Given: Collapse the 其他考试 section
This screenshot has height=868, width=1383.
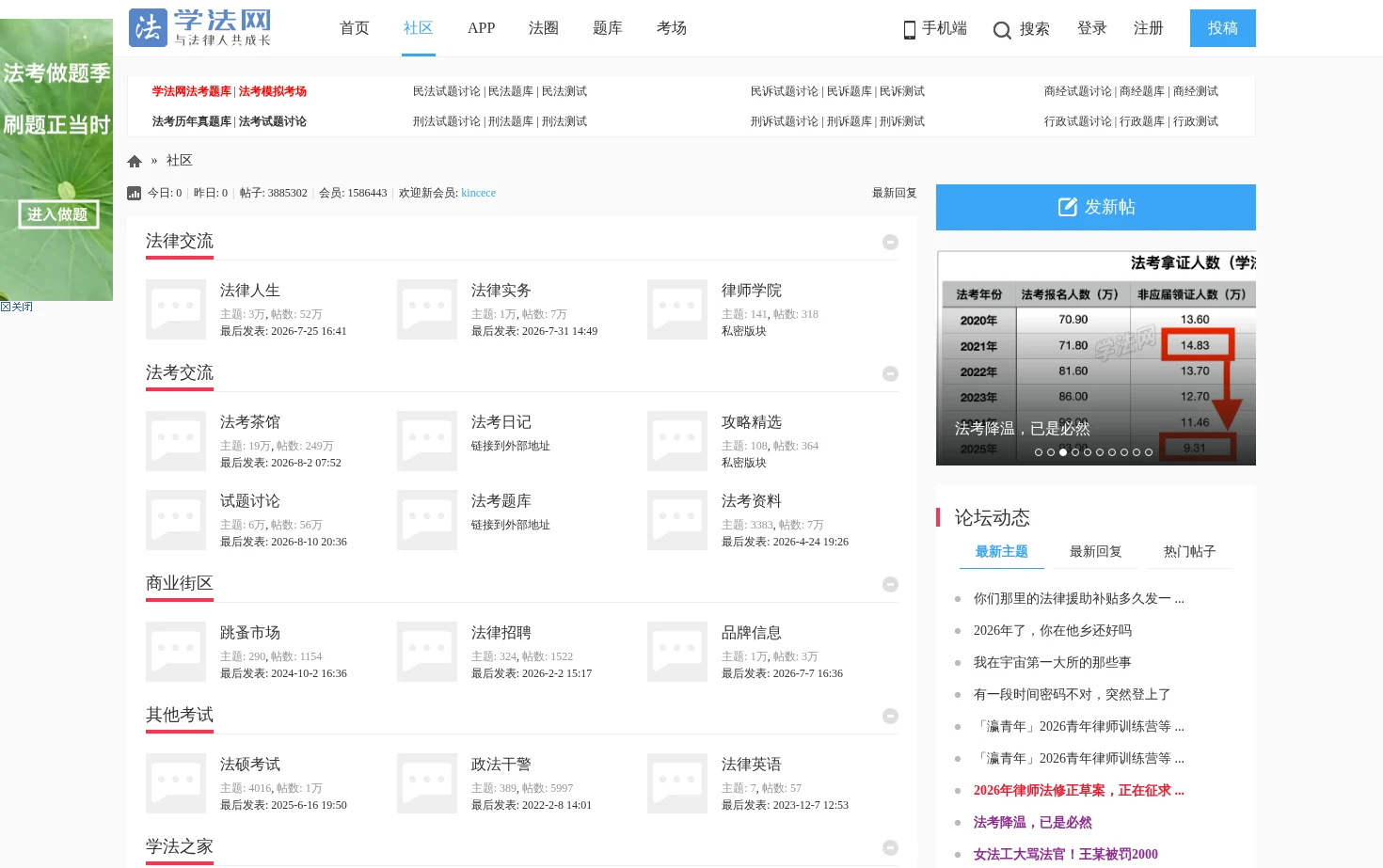Looking at the screenshot, I should [890, 717].
